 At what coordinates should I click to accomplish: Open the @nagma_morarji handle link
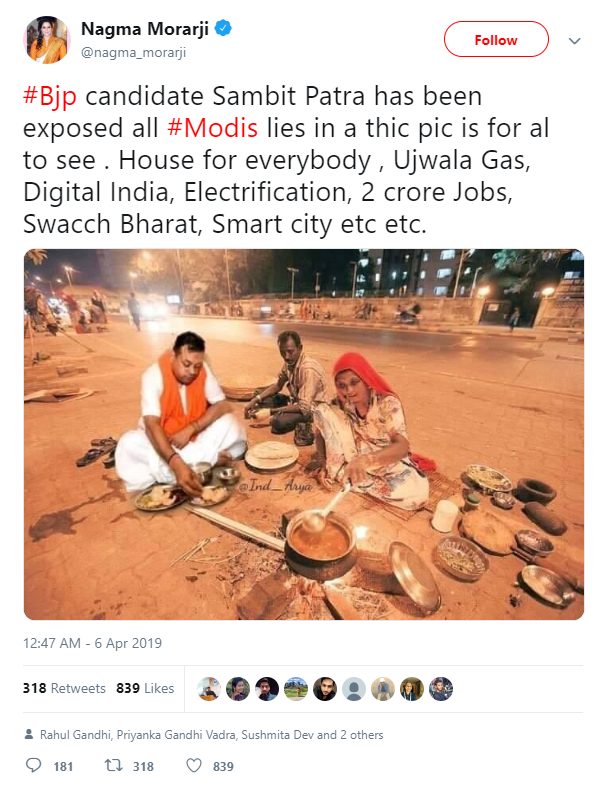coord(133,52)
